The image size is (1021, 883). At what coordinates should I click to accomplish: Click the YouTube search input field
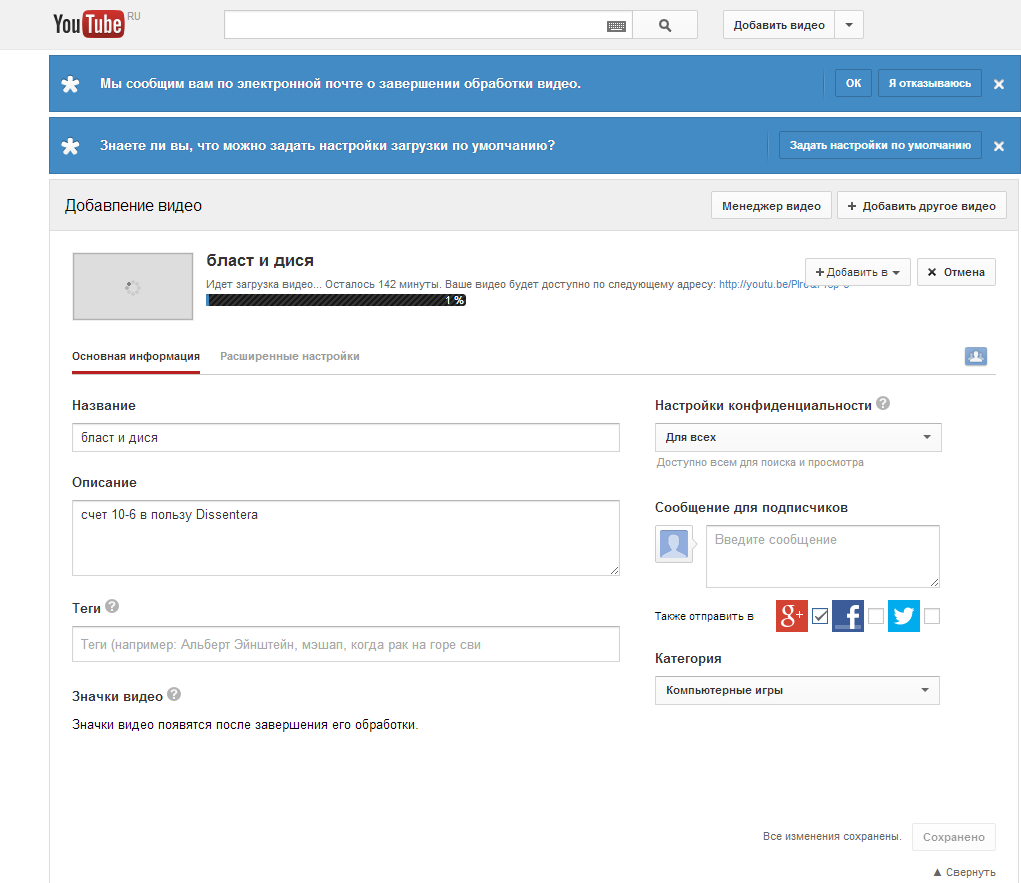tap(415, 25)
